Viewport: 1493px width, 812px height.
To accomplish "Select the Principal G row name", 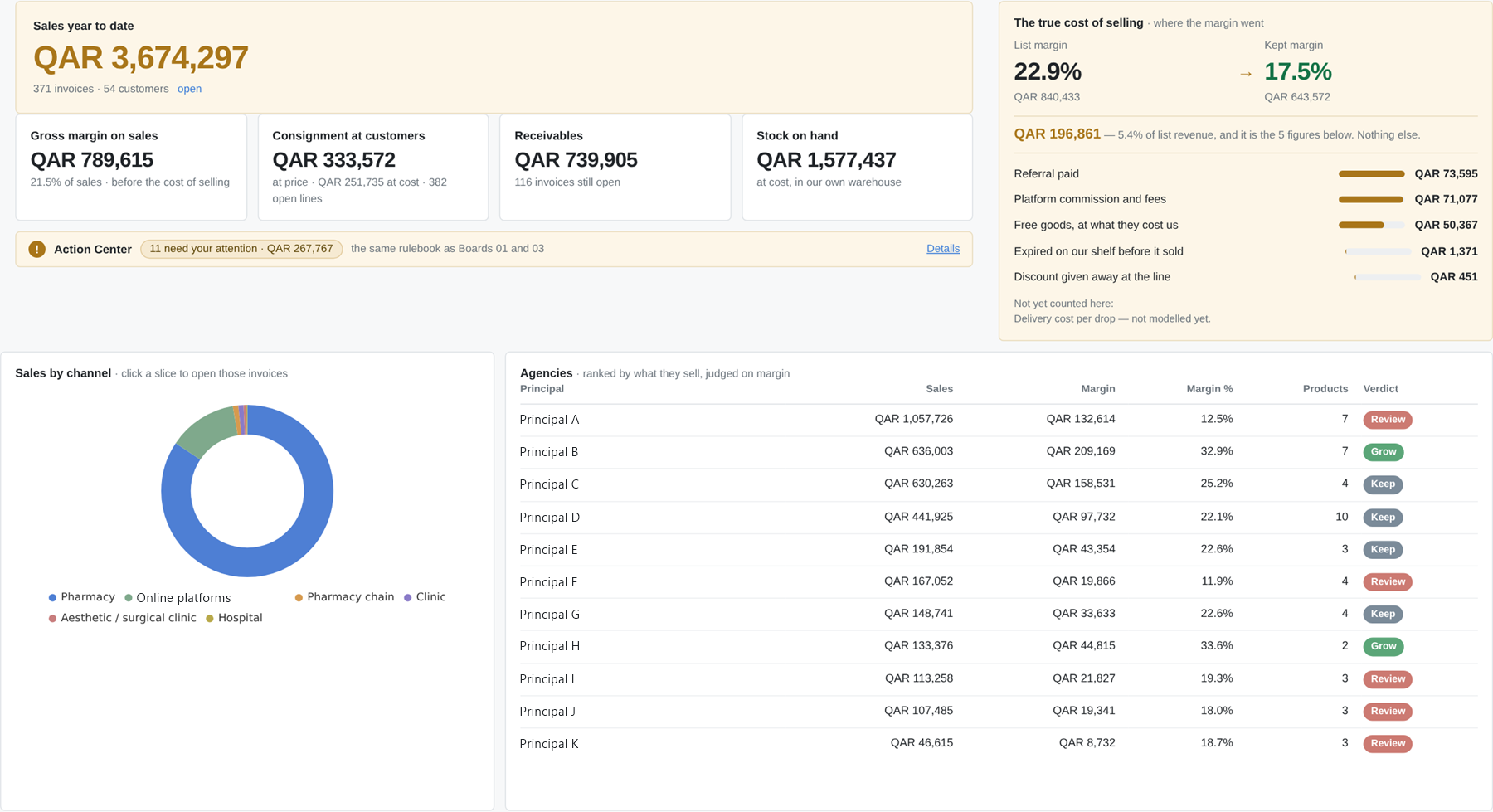I will pos(549,615).
